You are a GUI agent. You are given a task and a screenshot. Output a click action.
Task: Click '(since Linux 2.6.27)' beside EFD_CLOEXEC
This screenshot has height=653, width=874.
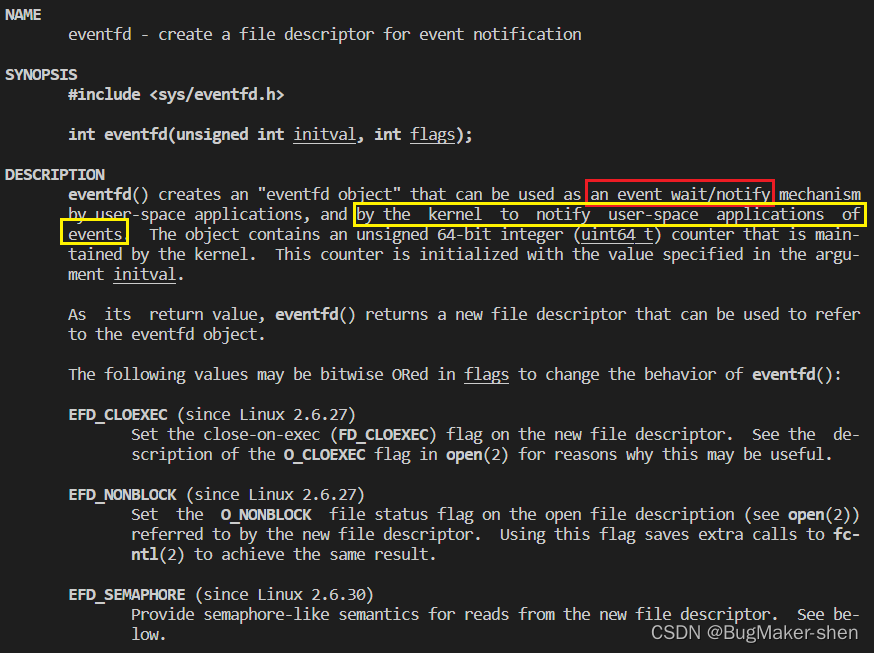click(x=266, y=415)
